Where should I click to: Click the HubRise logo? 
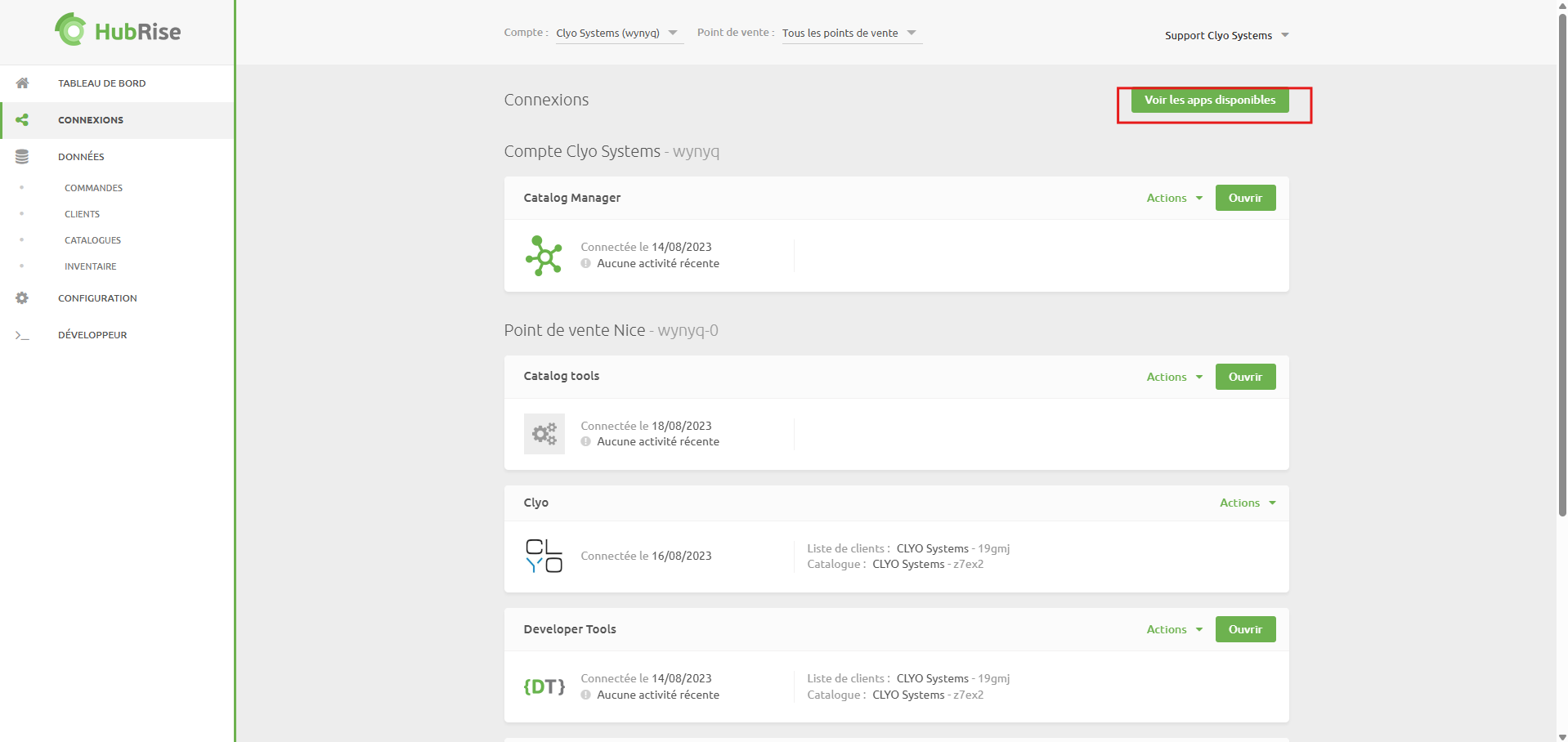[x=118, y=31]
